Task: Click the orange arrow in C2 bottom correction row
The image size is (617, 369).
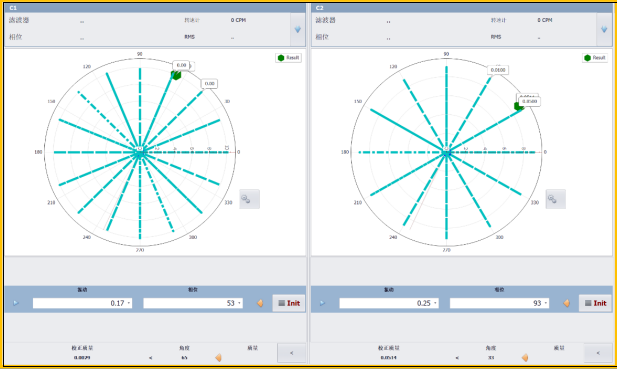Action: click(x=525, y=357)
